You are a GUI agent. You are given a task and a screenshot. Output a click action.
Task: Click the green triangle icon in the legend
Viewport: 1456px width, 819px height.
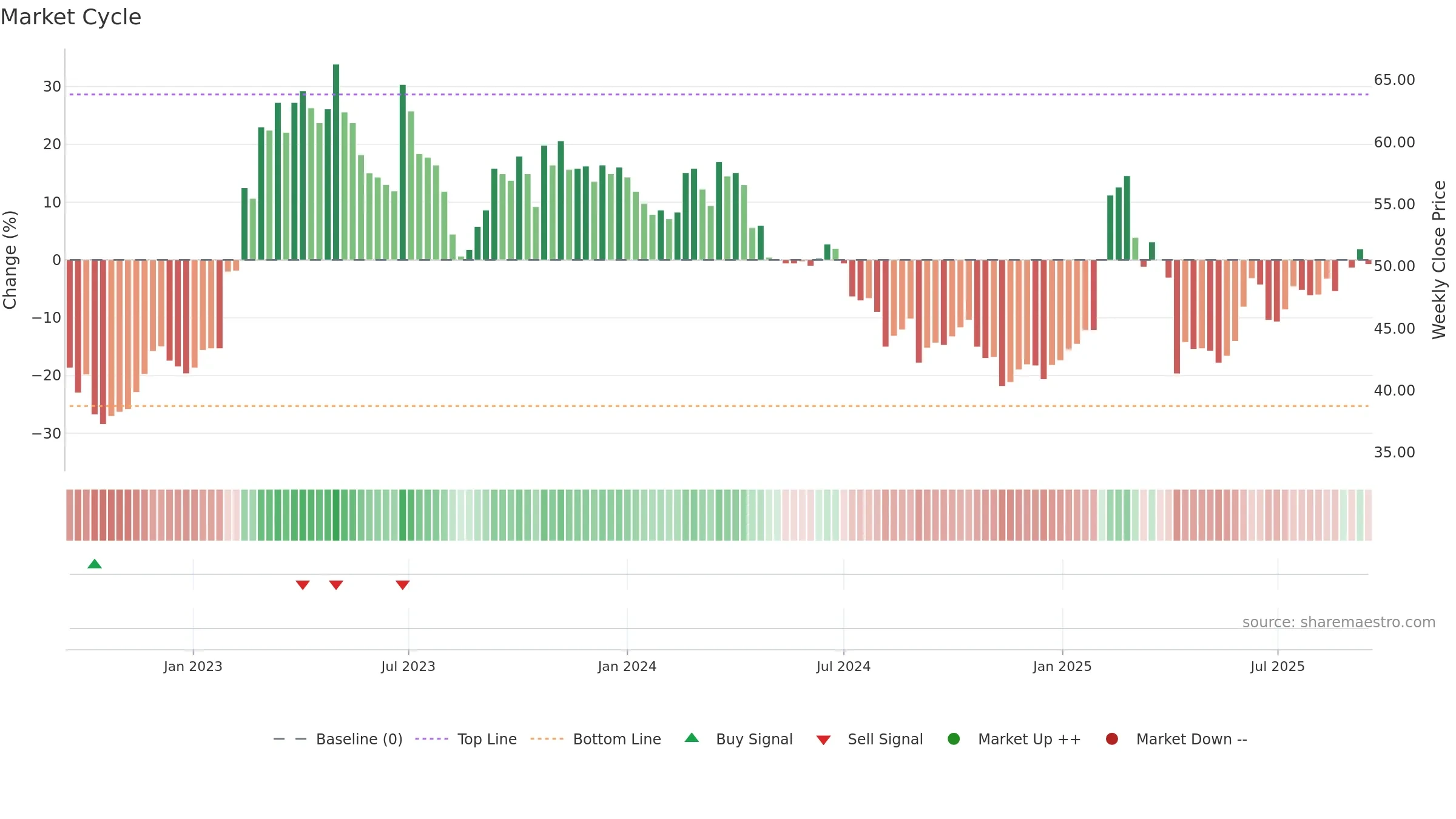click(692, 738)
